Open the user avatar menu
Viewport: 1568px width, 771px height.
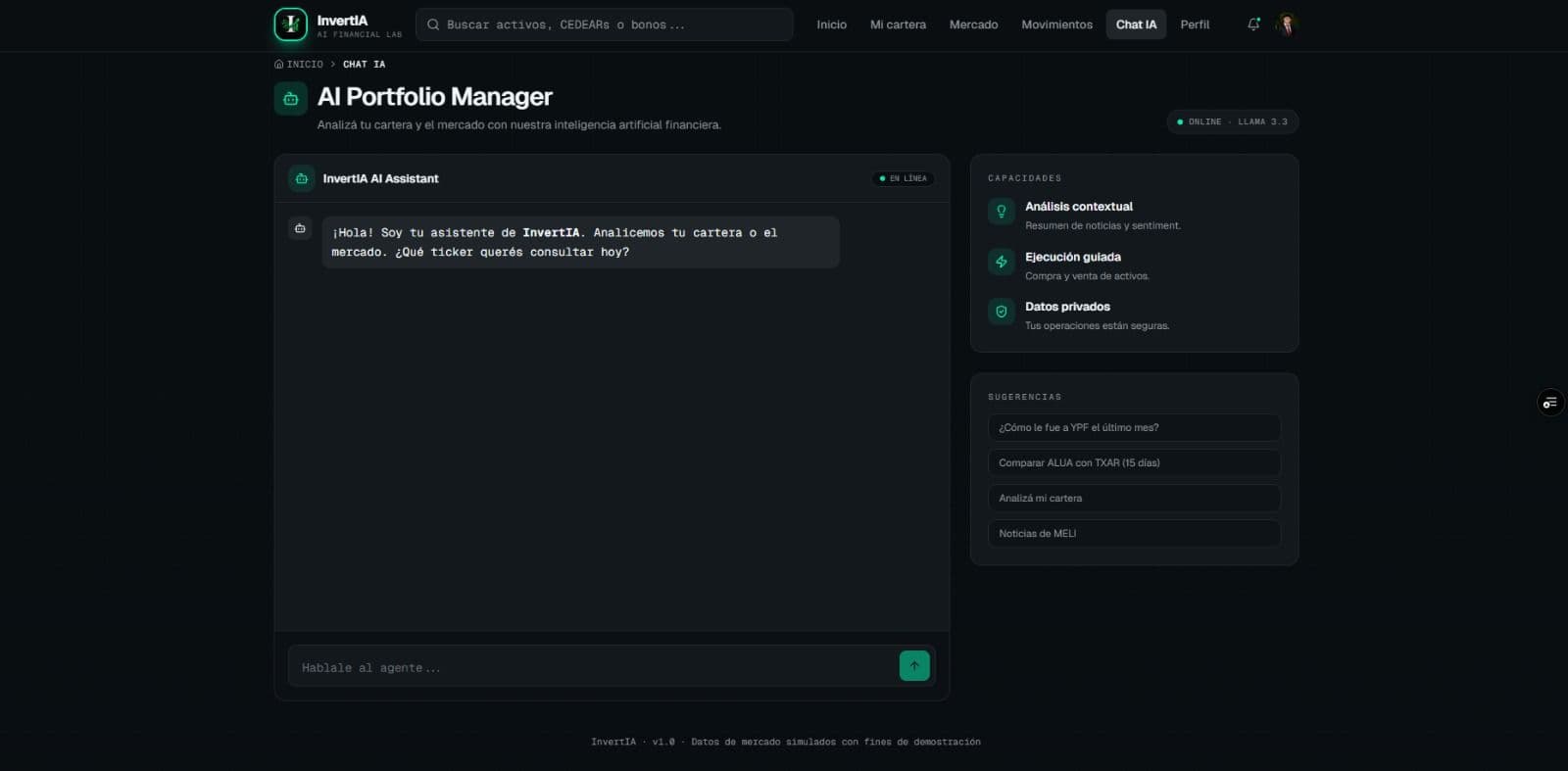1288,24
